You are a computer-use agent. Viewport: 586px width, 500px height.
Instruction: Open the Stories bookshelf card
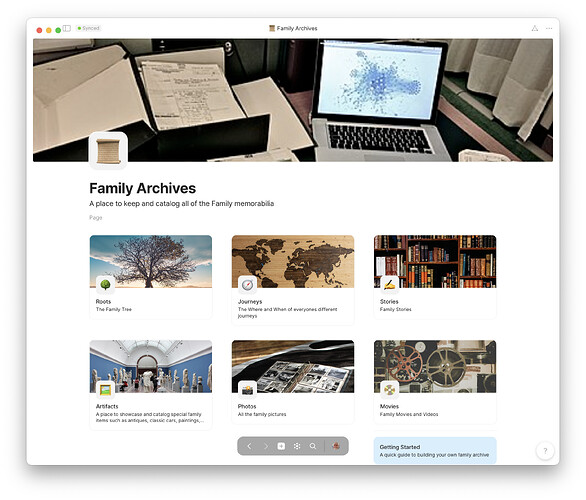tap(435, 277)
